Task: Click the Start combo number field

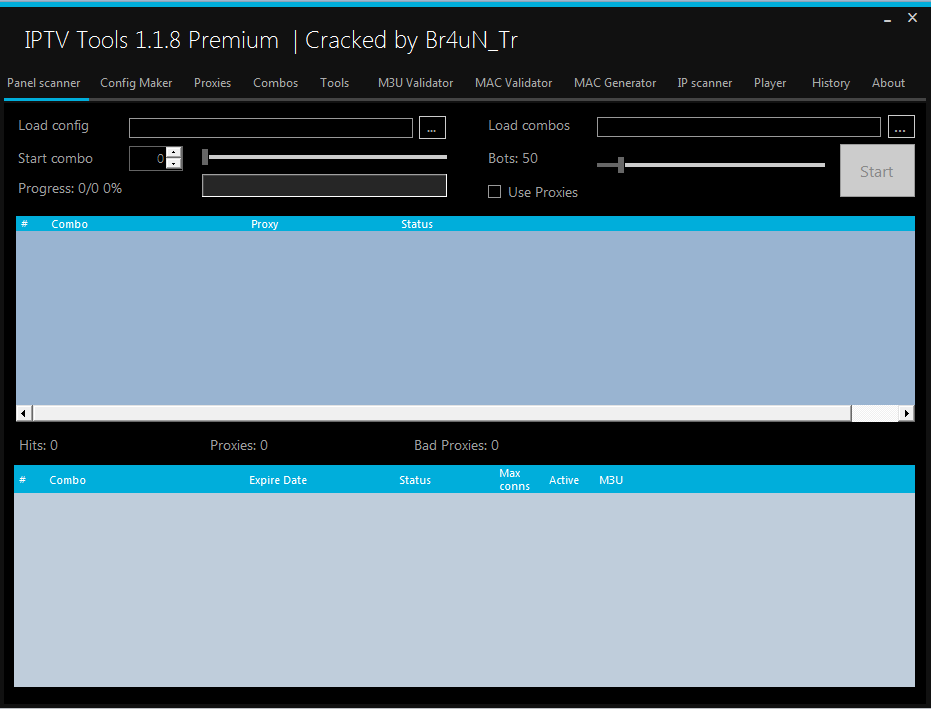Action: pyautogui.click(x=147, y=159)
